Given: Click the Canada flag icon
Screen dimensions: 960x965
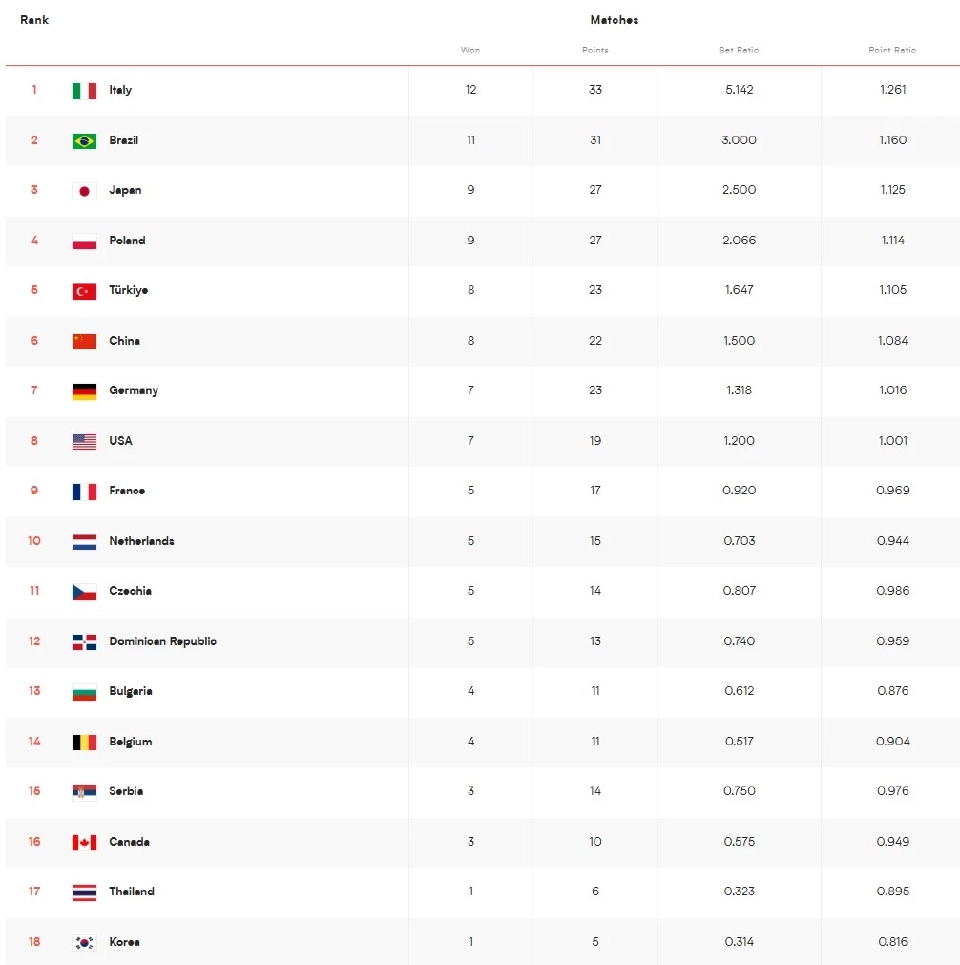Looking at the screenshot, I should (84, 842).
